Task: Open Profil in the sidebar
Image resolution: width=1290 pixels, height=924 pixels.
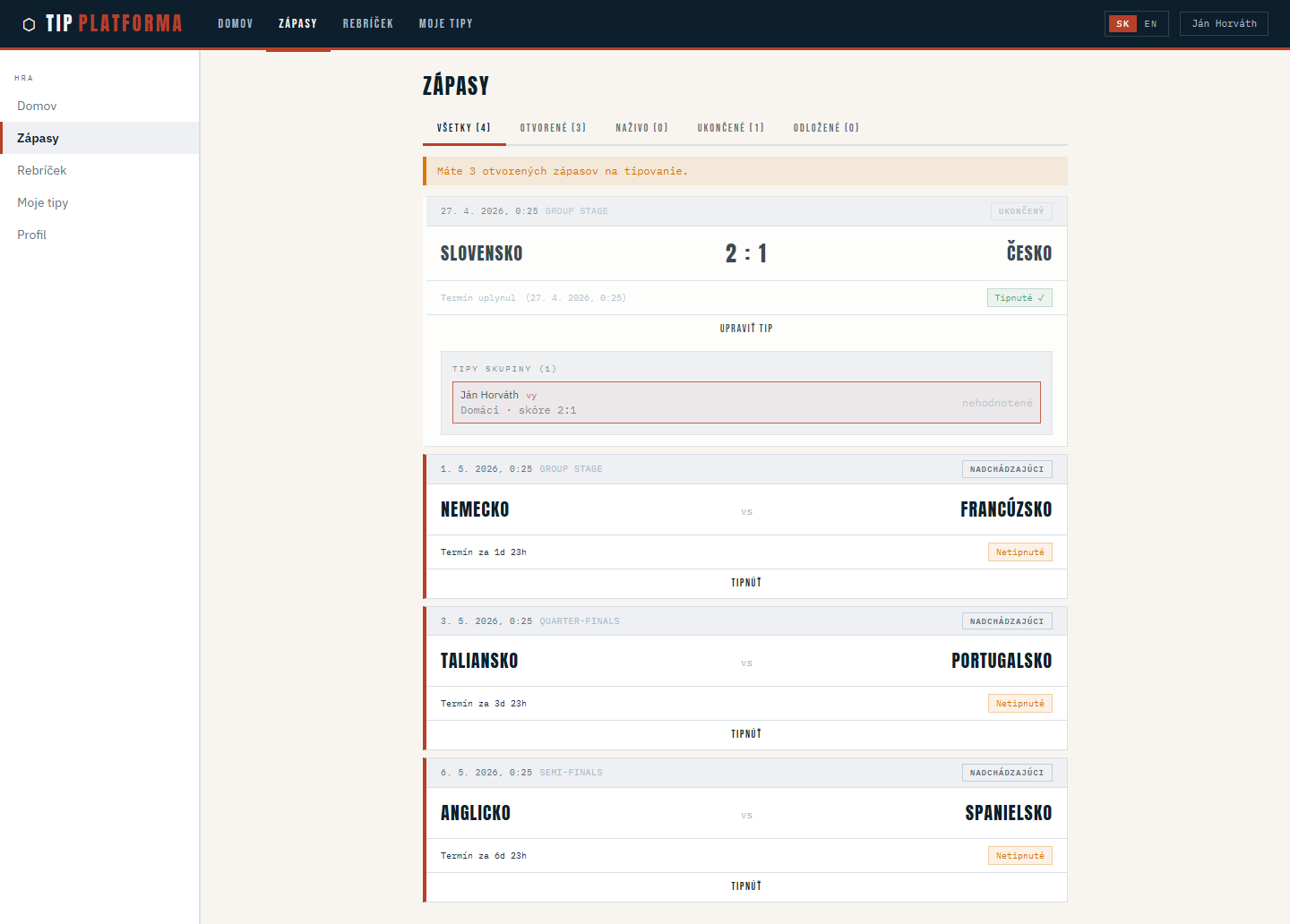Action: (32, 235)
